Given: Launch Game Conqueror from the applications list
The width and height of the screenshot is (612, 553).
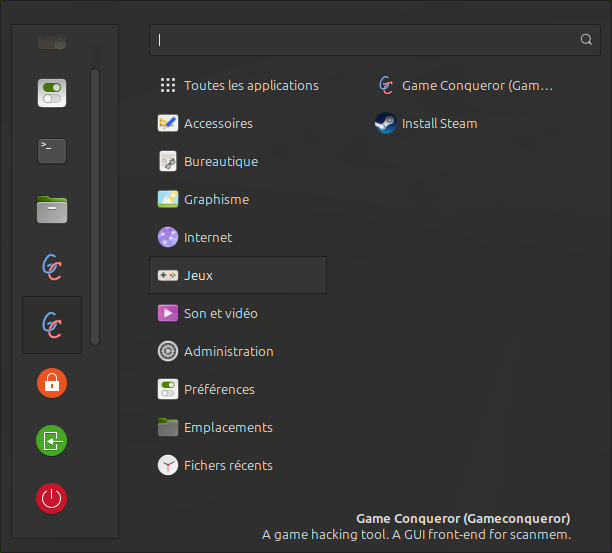Looking at the screenshot, I should click(x=465, y=86).
